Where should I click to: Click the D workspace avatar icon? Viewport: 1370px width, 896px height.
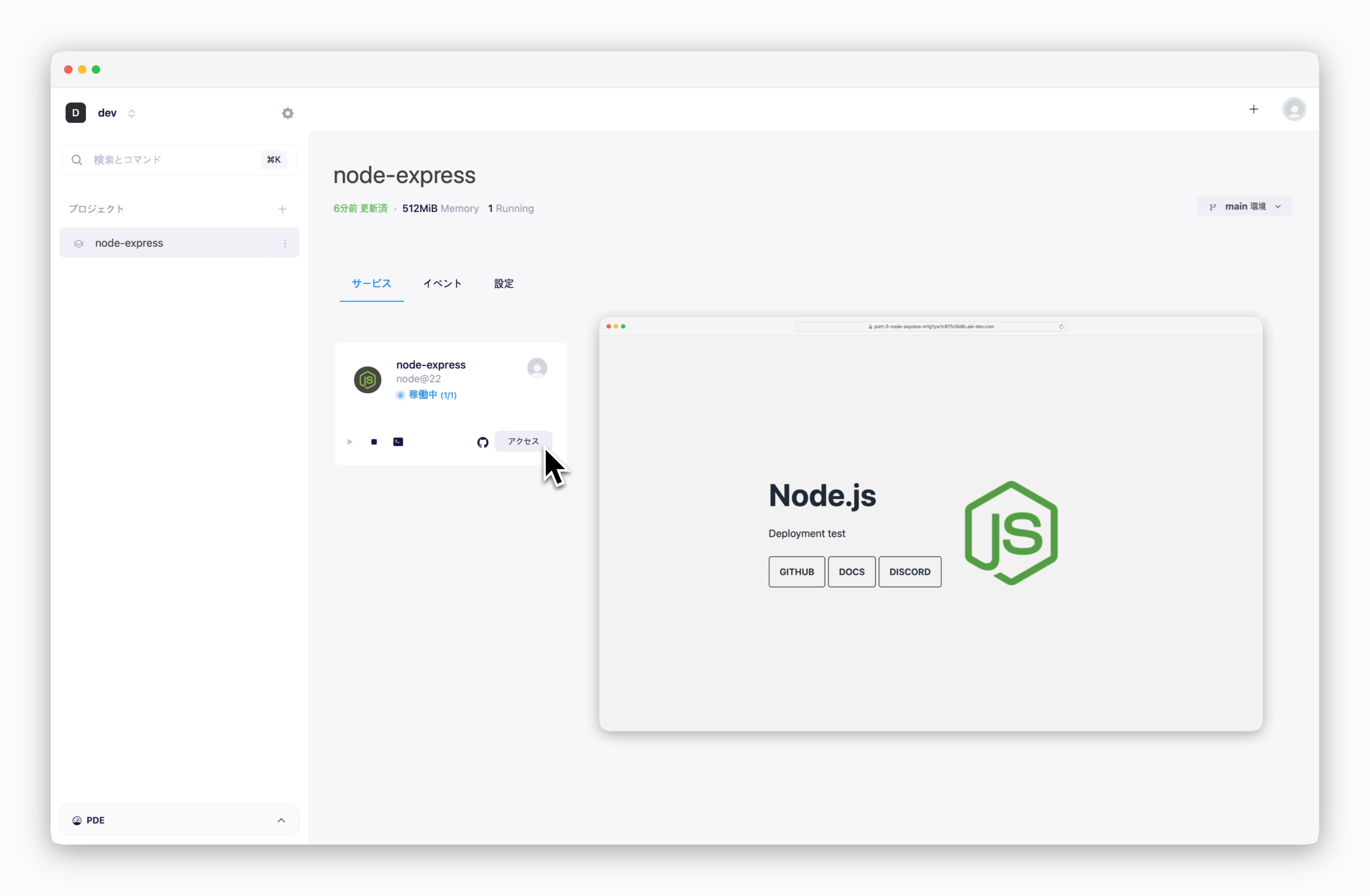(x=76, y=113)
